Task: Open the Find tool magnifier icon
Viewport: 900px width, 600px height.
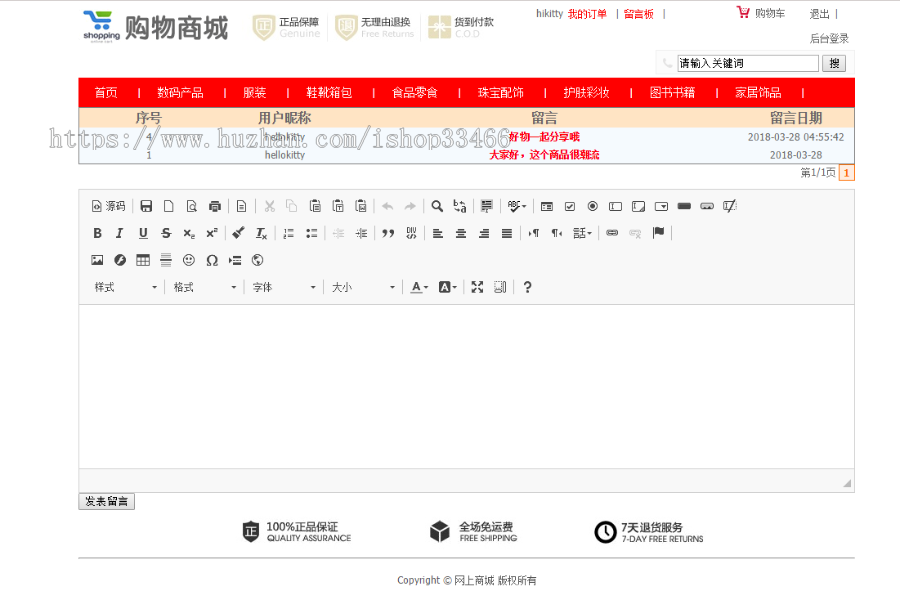Action: coord(438,205)
